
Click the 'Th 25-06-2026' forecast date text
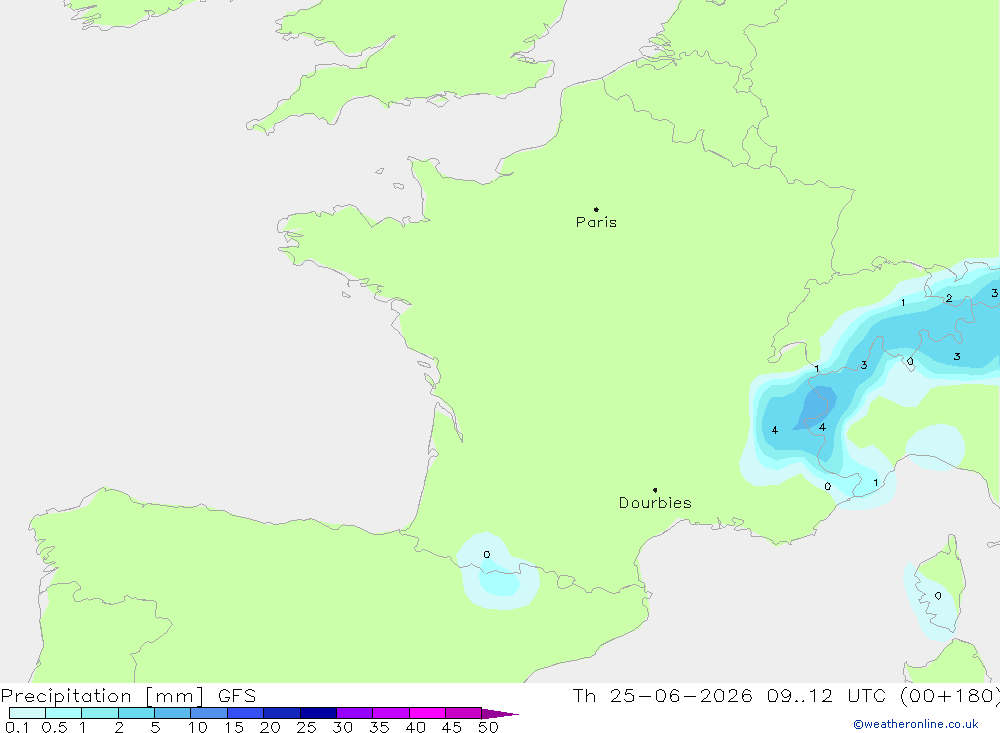[662, 695]
